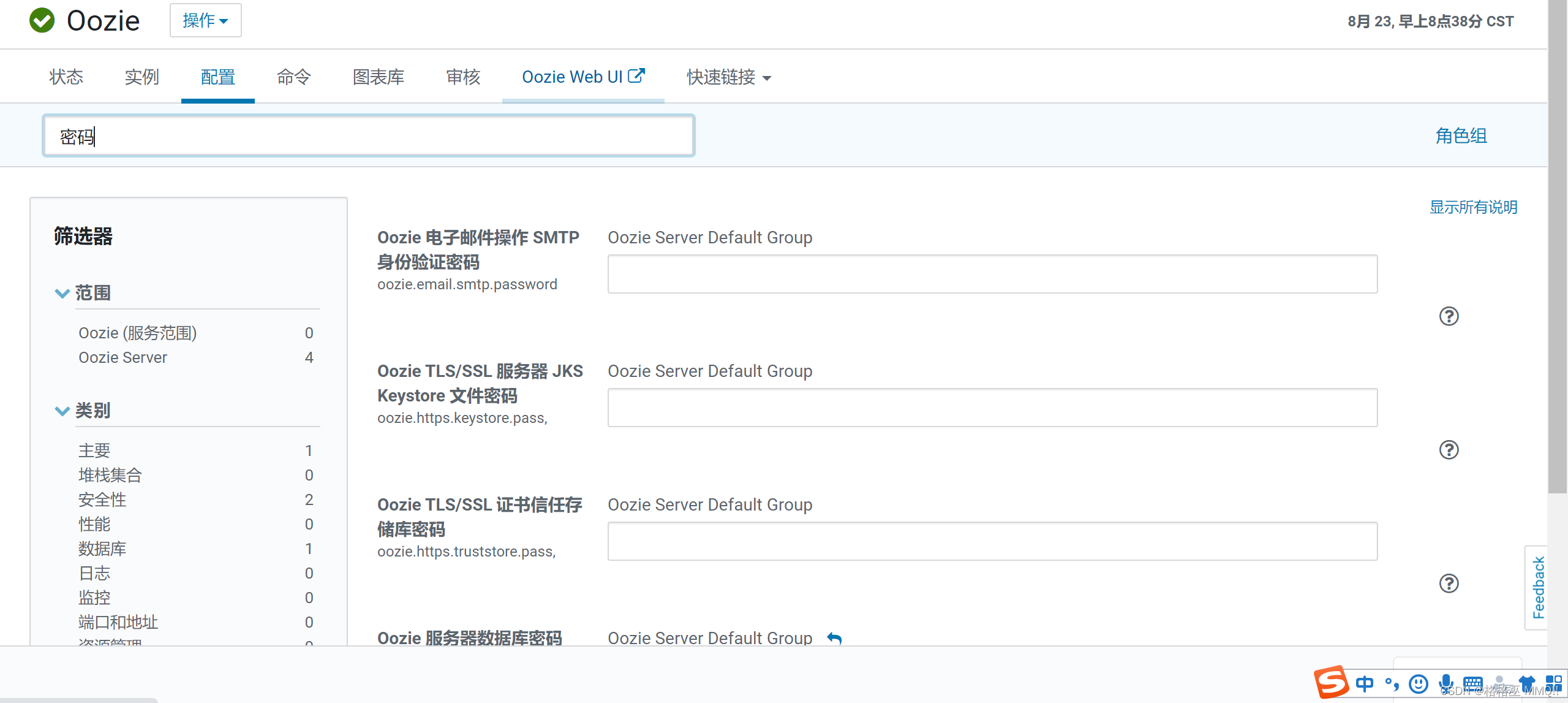Revert the Oozie server database password change

[x=834, y=638]
